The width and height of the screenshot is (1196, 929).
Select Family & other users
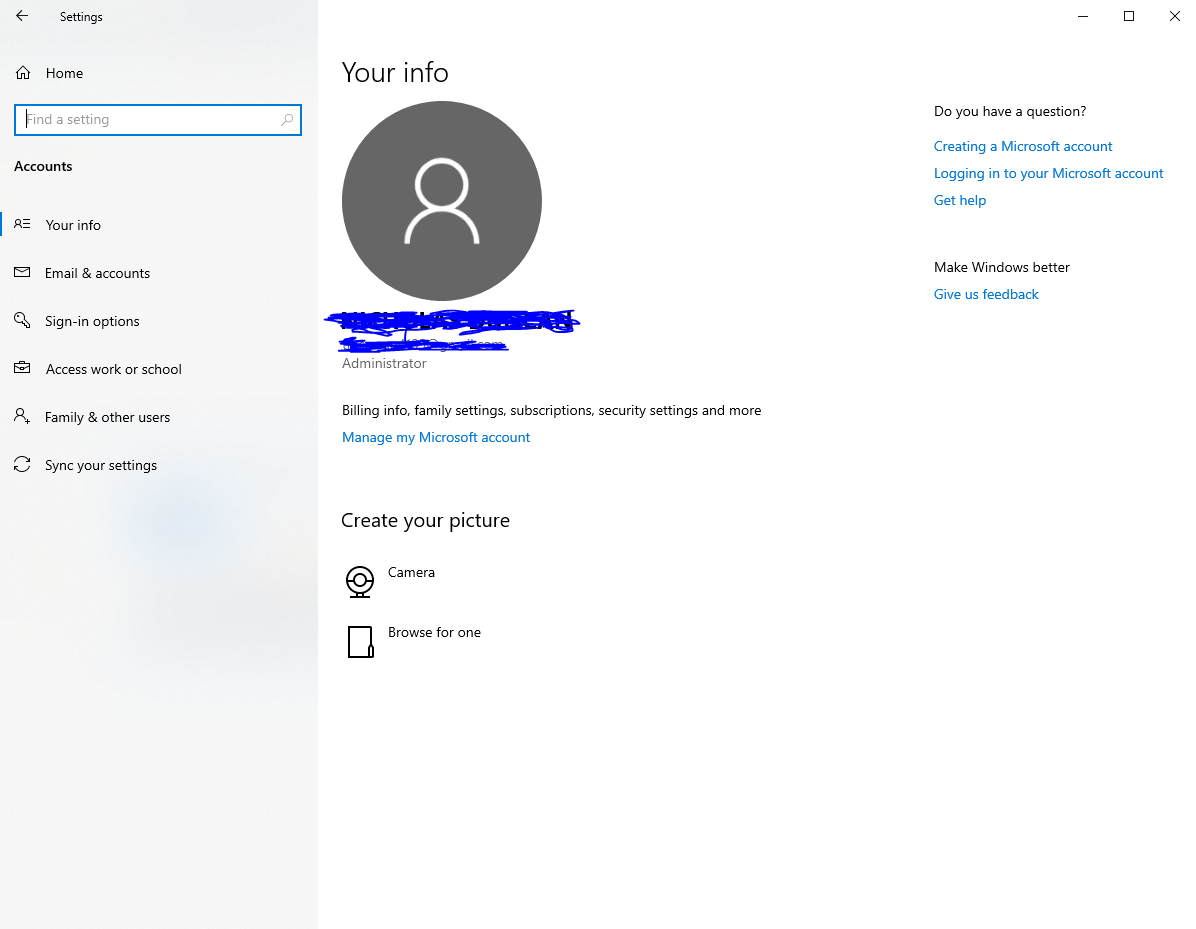click(x=107, y=417)
